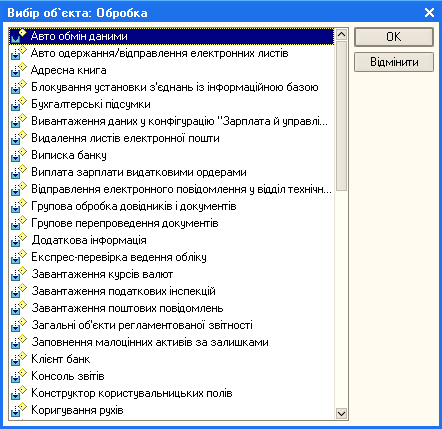This screenshot has width=442, height=429.
Task: Click icon beside 'Консоль звітів'
Action: (x=18, y=376)
